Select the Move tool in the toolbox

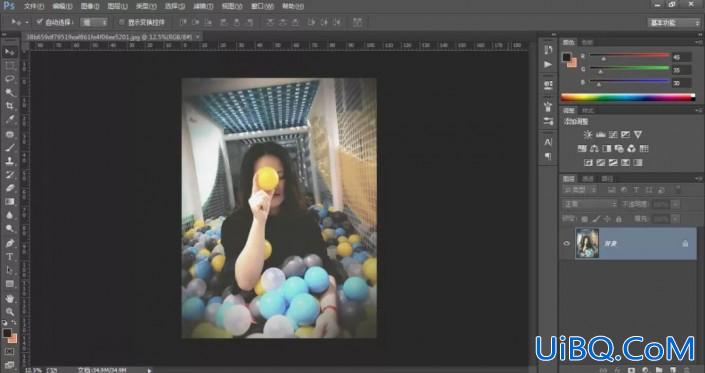pyautogui.click(x=9, y=52)
